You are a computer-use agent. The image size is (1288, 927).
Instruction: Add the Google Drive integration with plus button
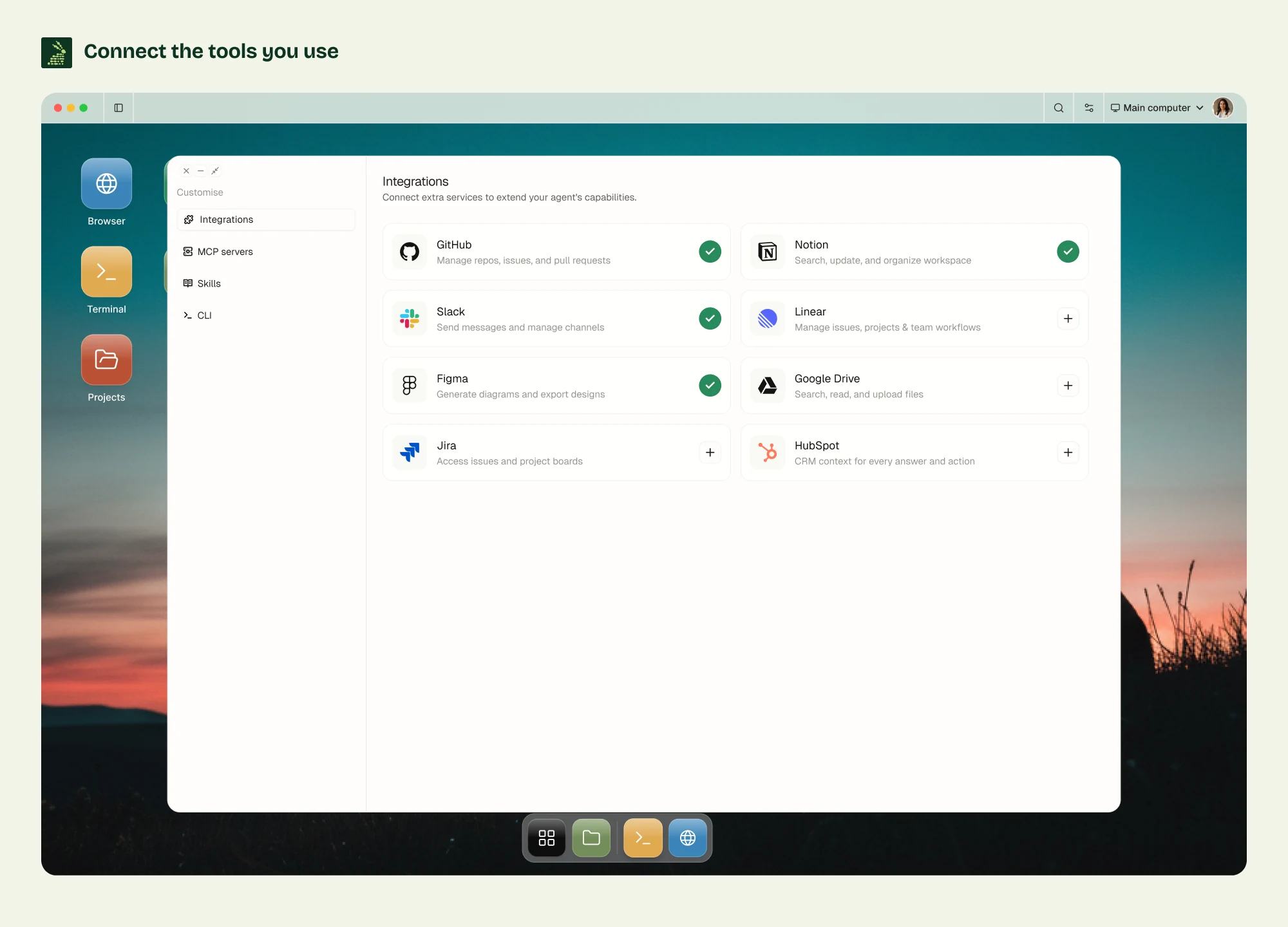click(x=1068, y=386)
